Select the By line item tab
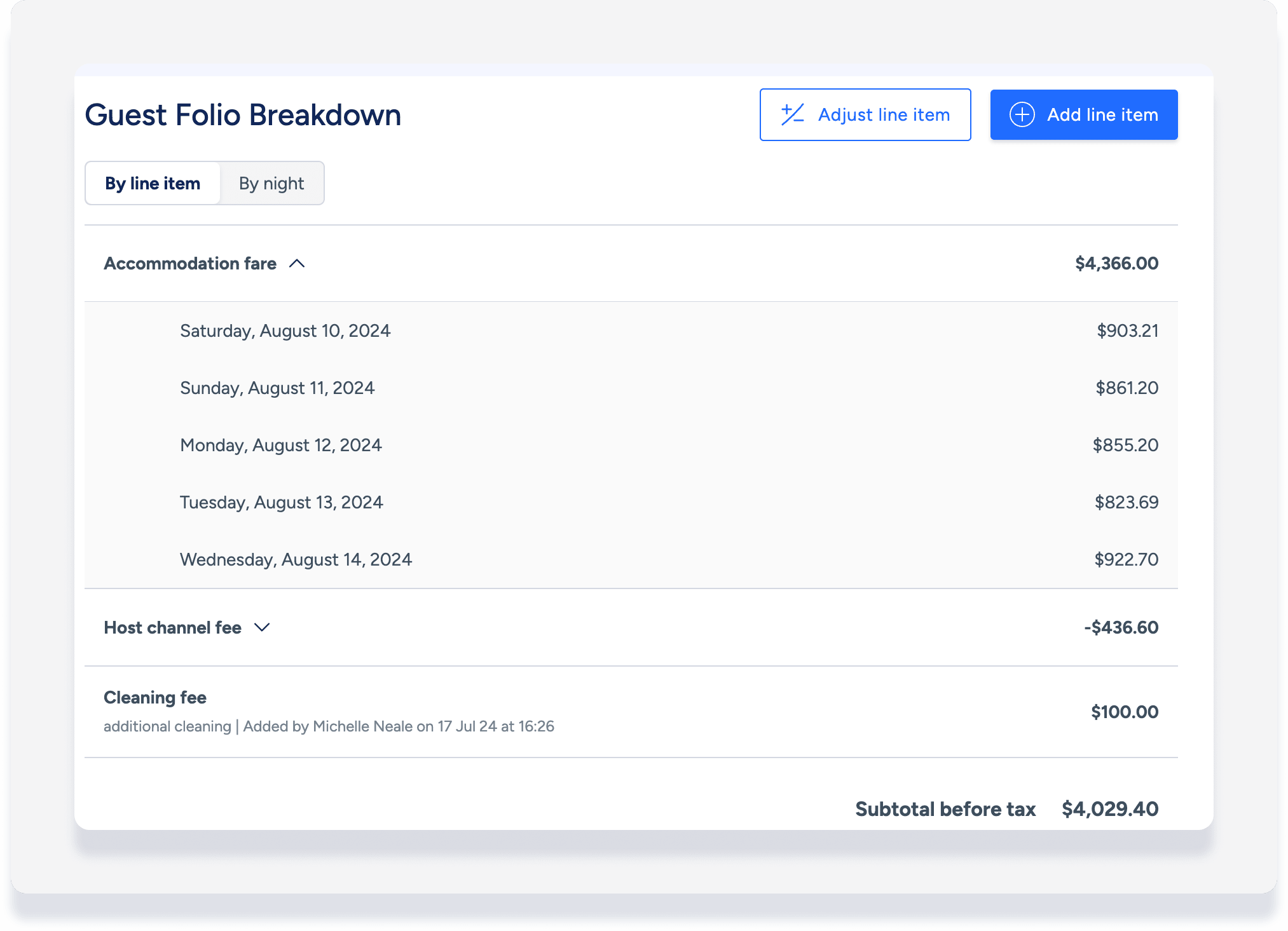 152,183
